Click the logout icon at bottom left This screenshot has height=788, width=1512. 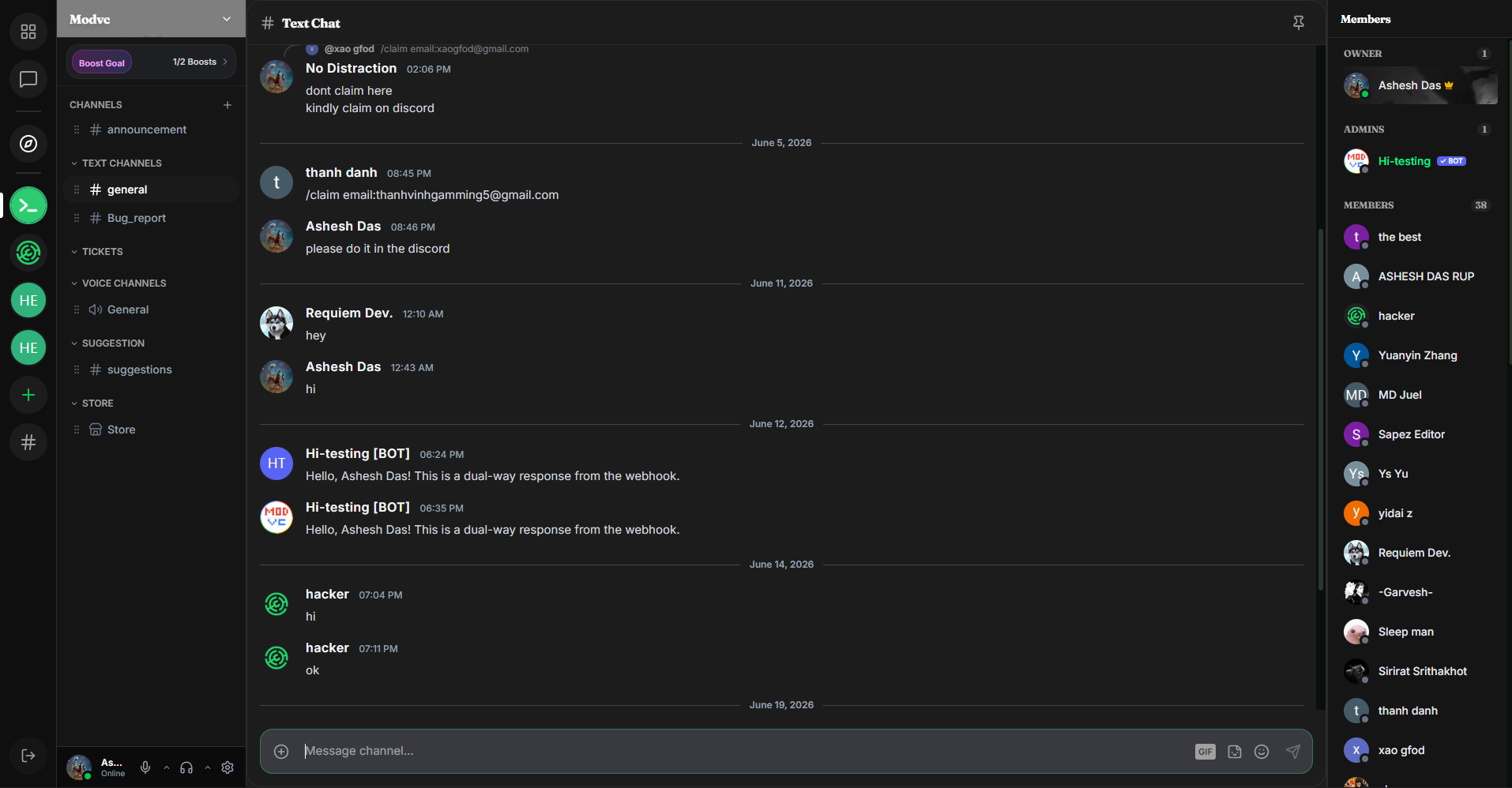[28, 756]
